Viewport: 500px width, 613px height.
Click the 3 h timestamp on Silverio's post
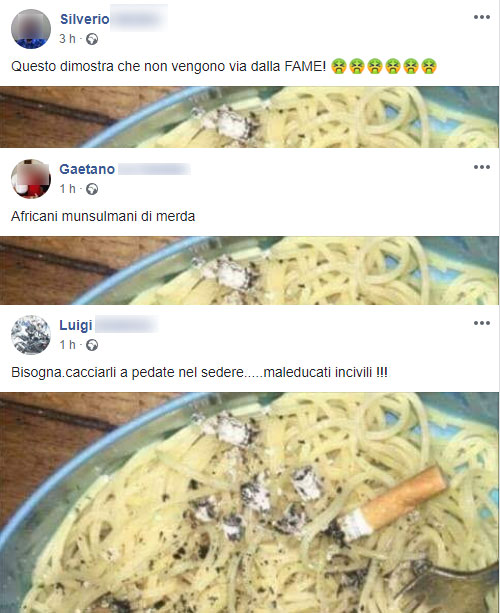point(67,39)
